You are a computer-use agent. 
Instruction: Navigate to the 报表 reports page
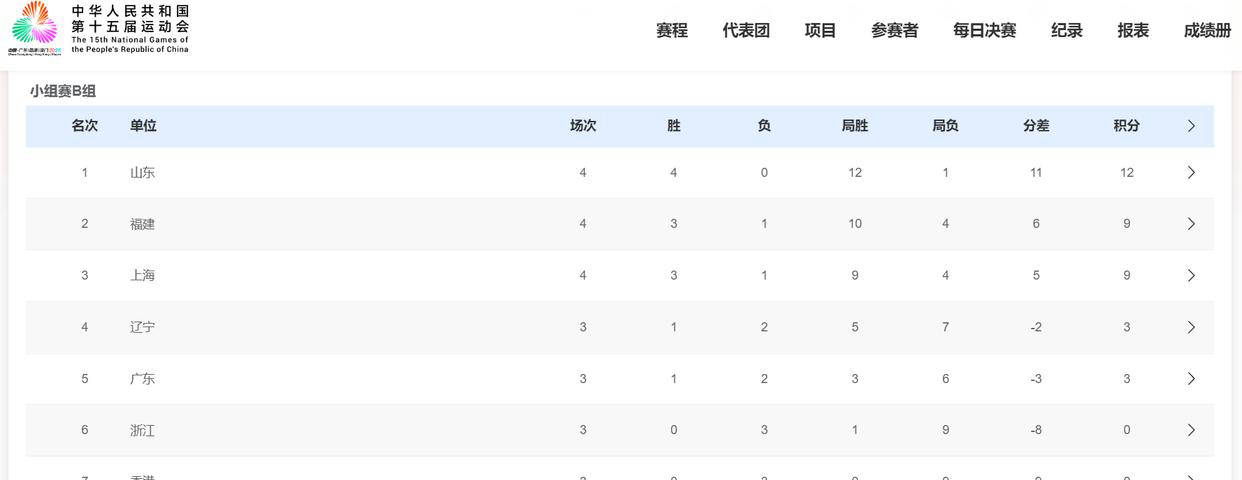coord(1133,30)
